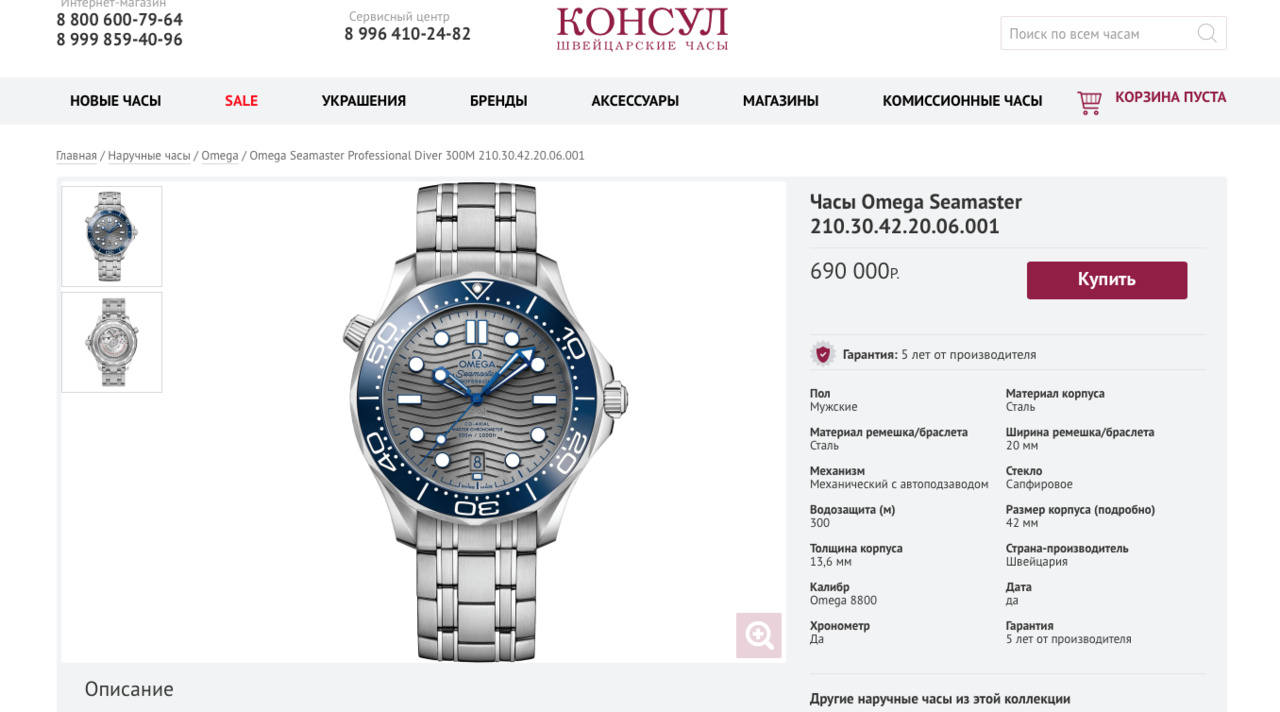Open the SALE menu item

(x=241, y=101)
